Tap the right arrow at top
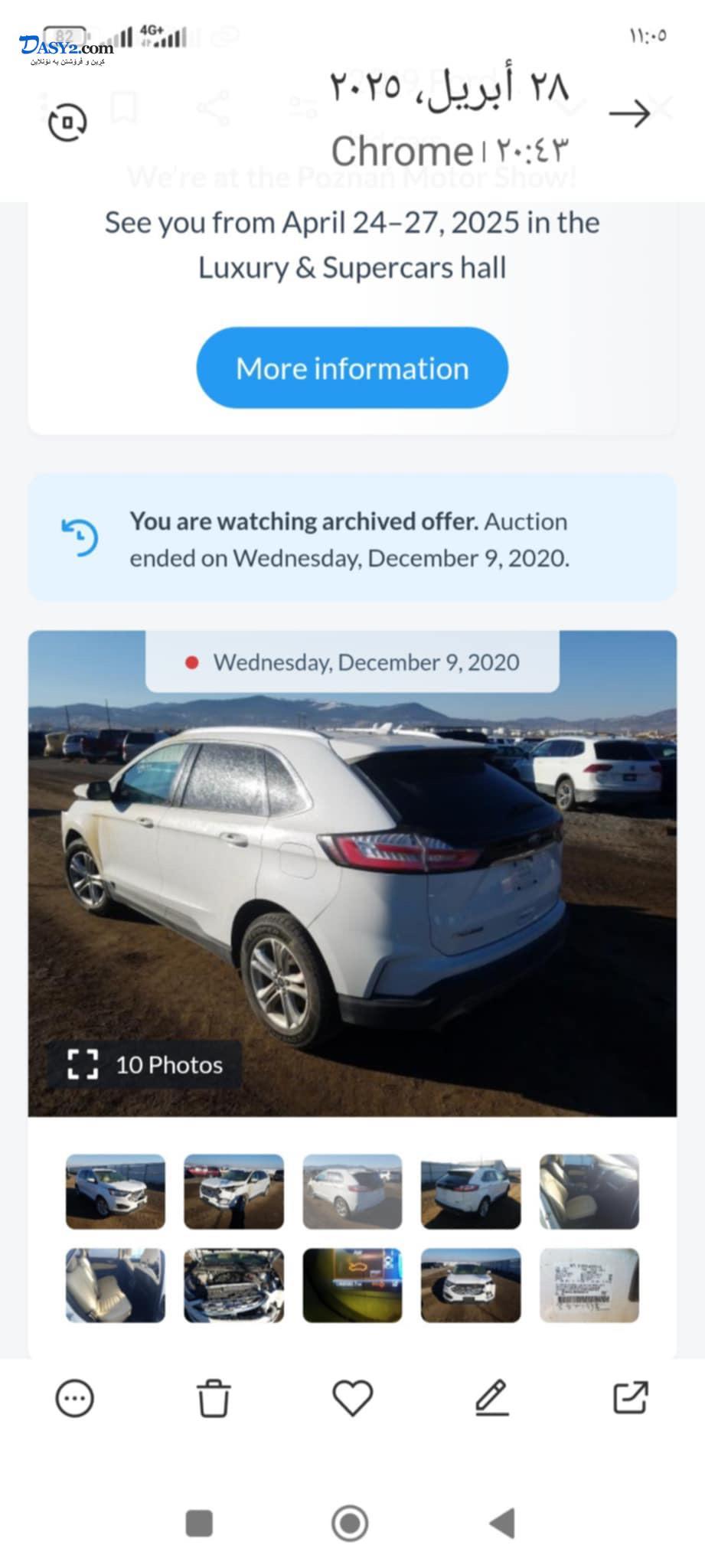 point(629,114)
